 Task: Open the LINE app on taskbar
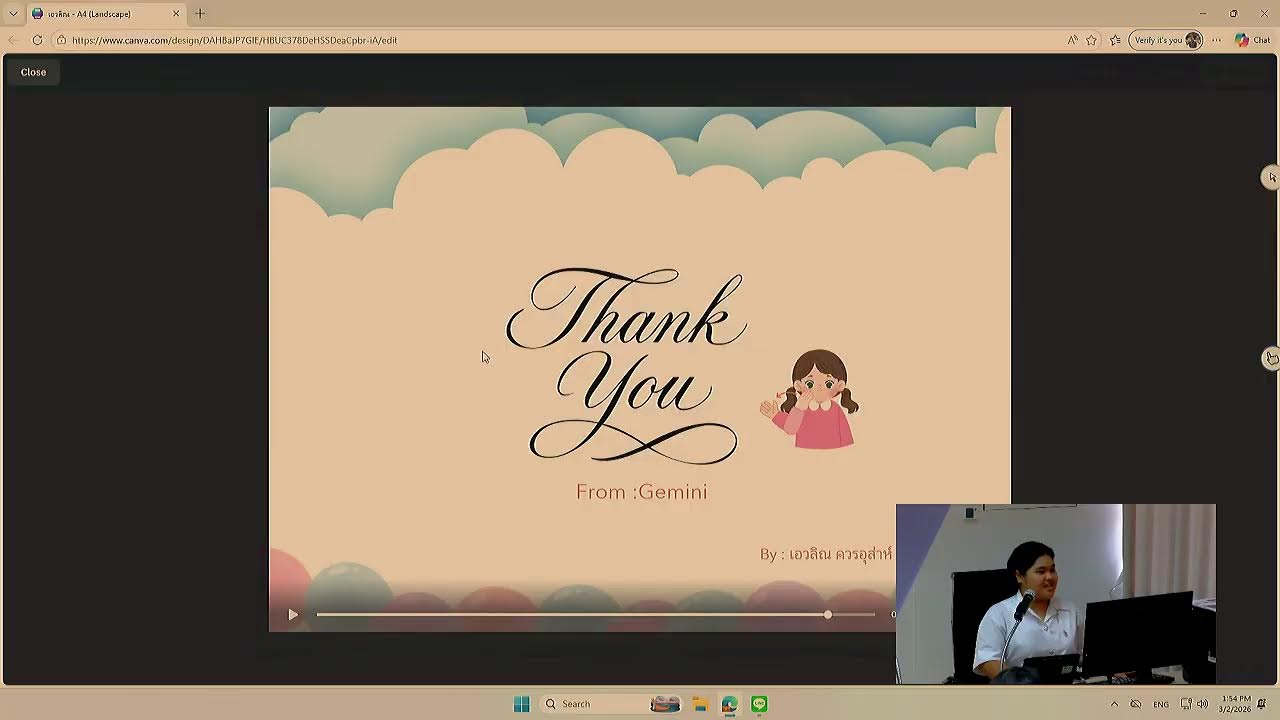760,704
